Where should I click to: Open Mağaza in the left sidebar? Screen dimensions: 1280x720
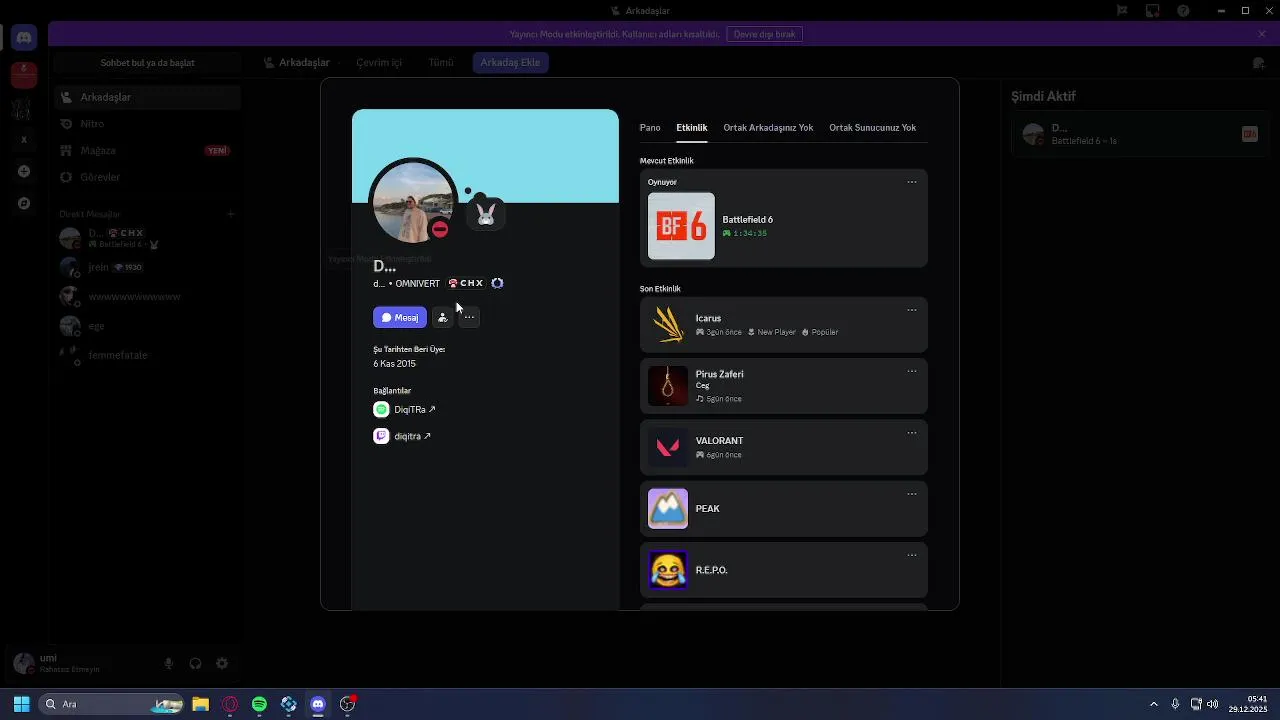(148, 151)
